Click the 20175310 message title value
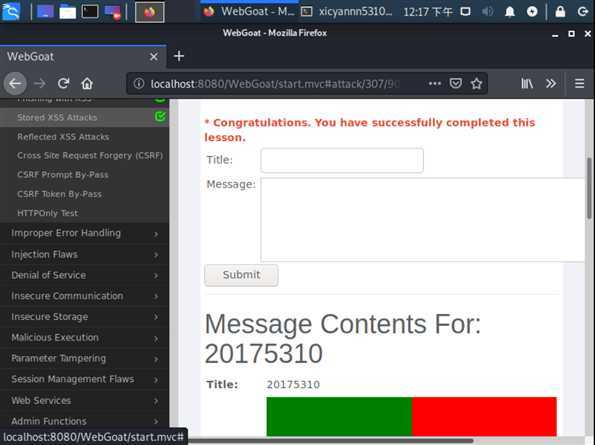The image size is (595, 445). 293,385
